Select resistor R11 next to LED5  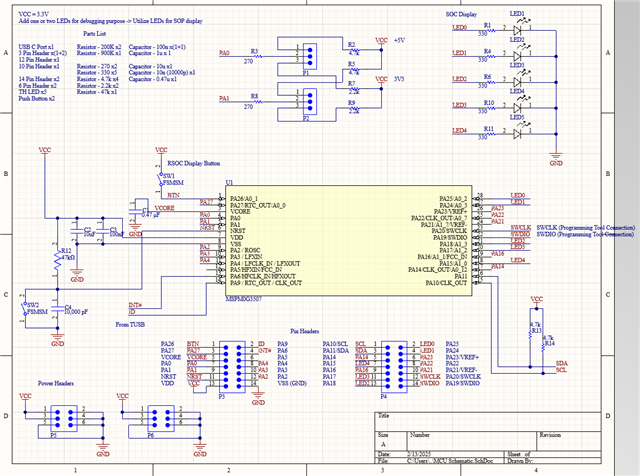[x=489, y=133]
